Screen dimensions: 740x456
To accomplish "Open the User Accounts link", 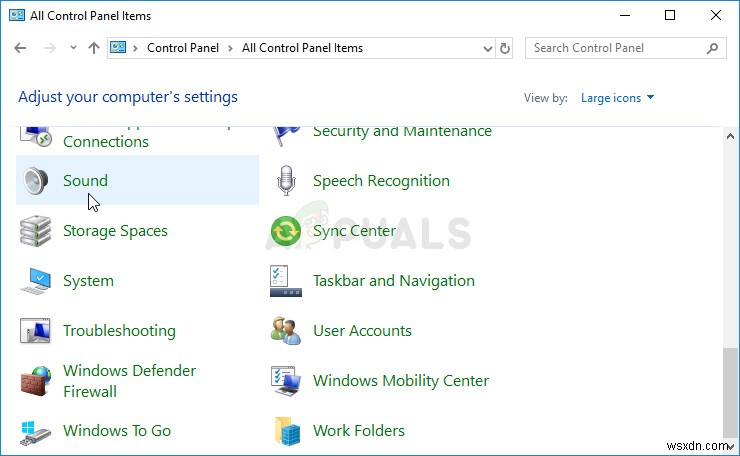I will click(x=362, y=330).
